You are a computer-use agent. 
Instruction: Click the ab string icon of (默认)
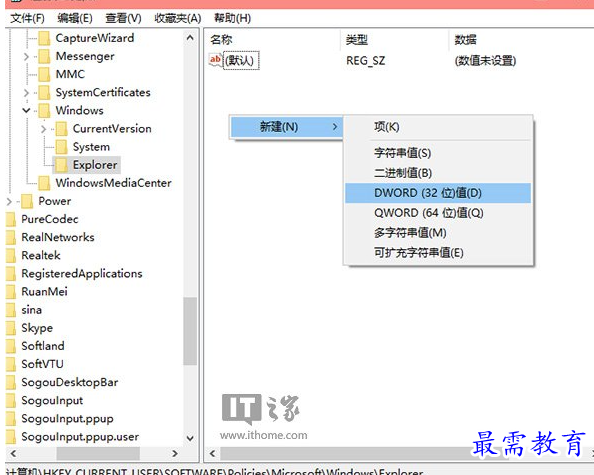(x=216, y=60)
